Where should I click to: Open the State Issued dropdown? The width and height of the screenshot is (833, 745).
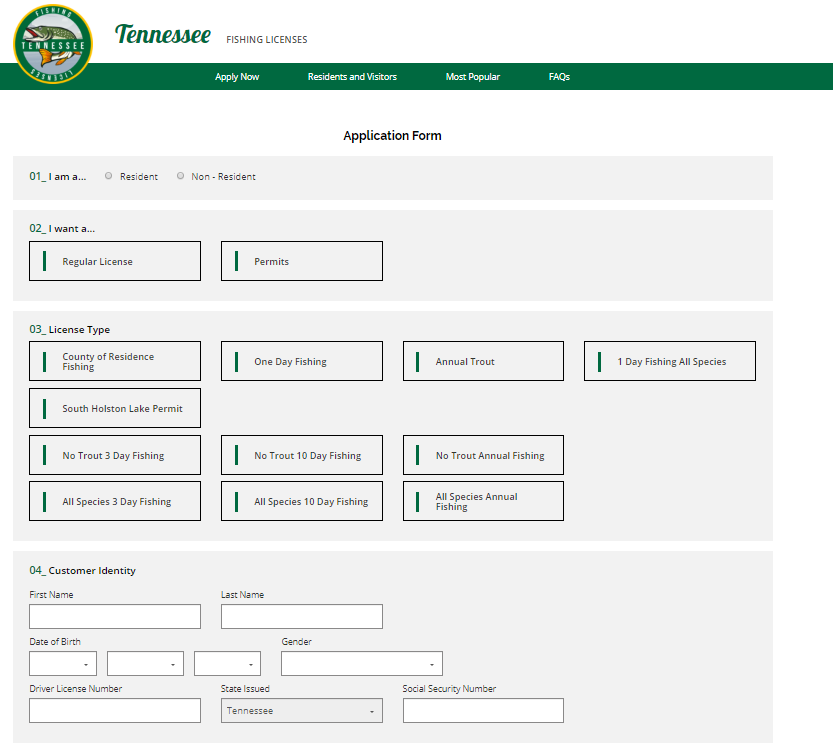tap(301, 711)
